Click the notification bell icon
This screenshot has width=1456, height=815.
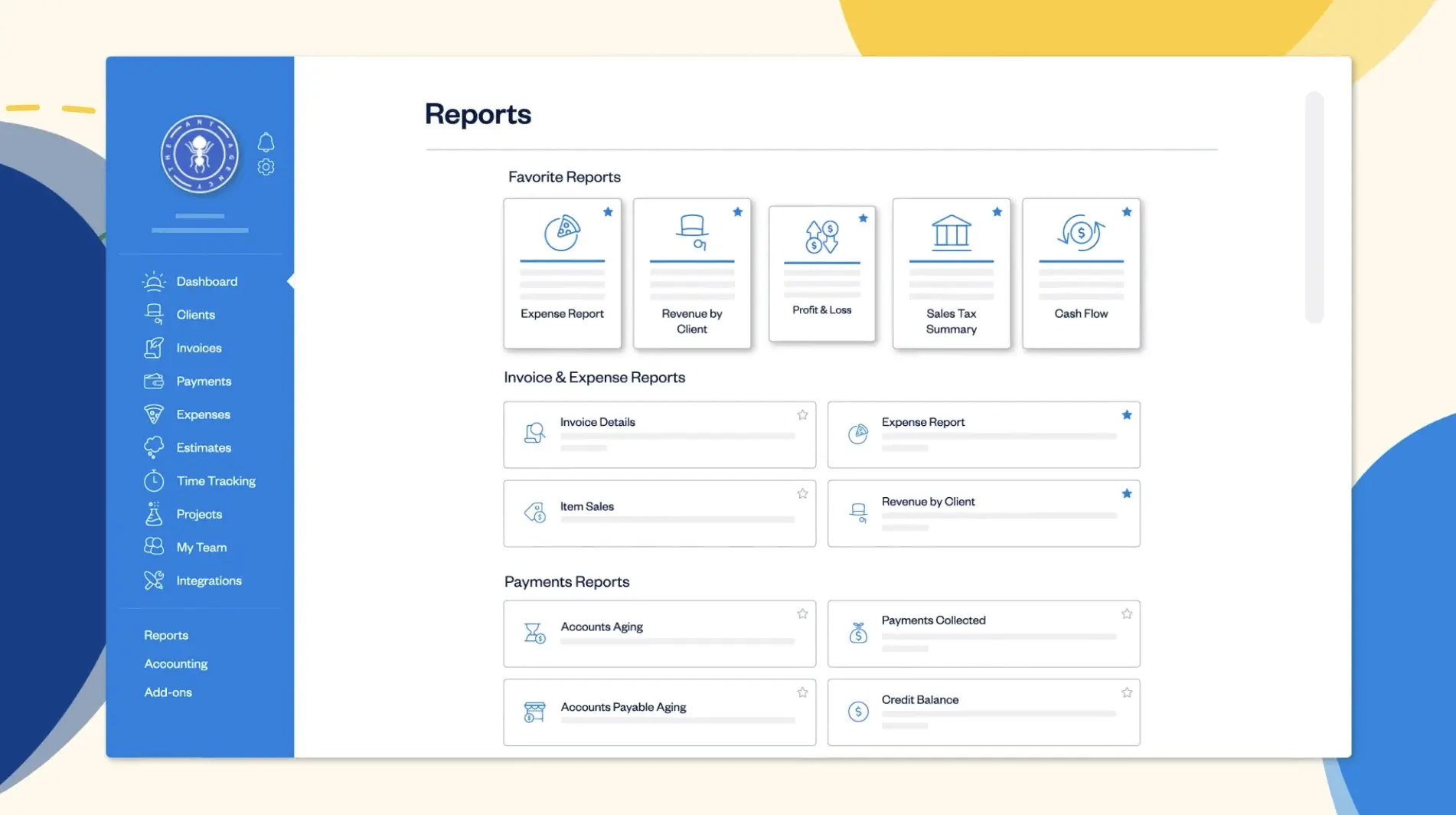click(x=266, y=142)
